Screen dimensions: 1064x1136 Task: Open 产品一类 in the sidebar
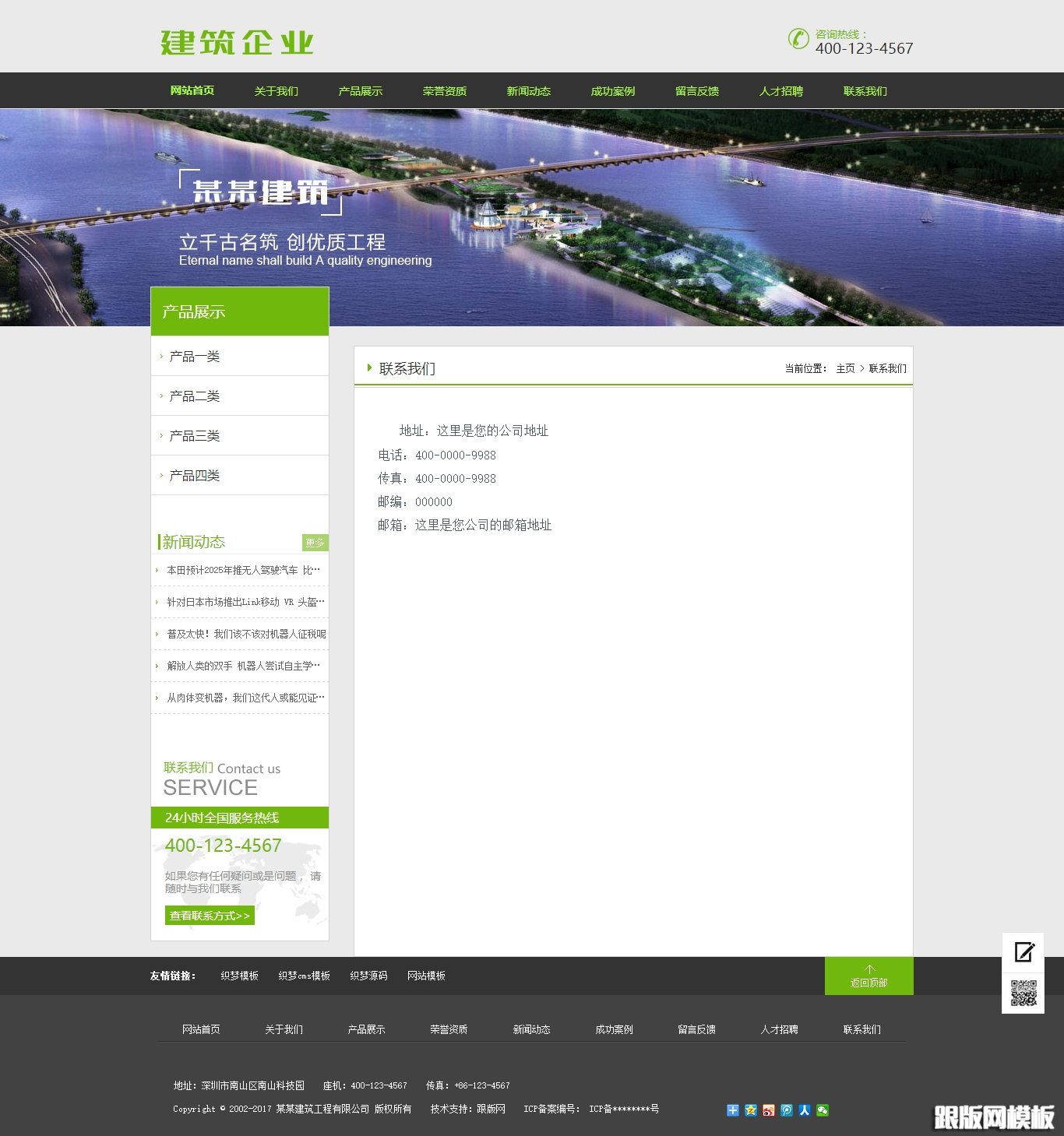coord(195,357)
